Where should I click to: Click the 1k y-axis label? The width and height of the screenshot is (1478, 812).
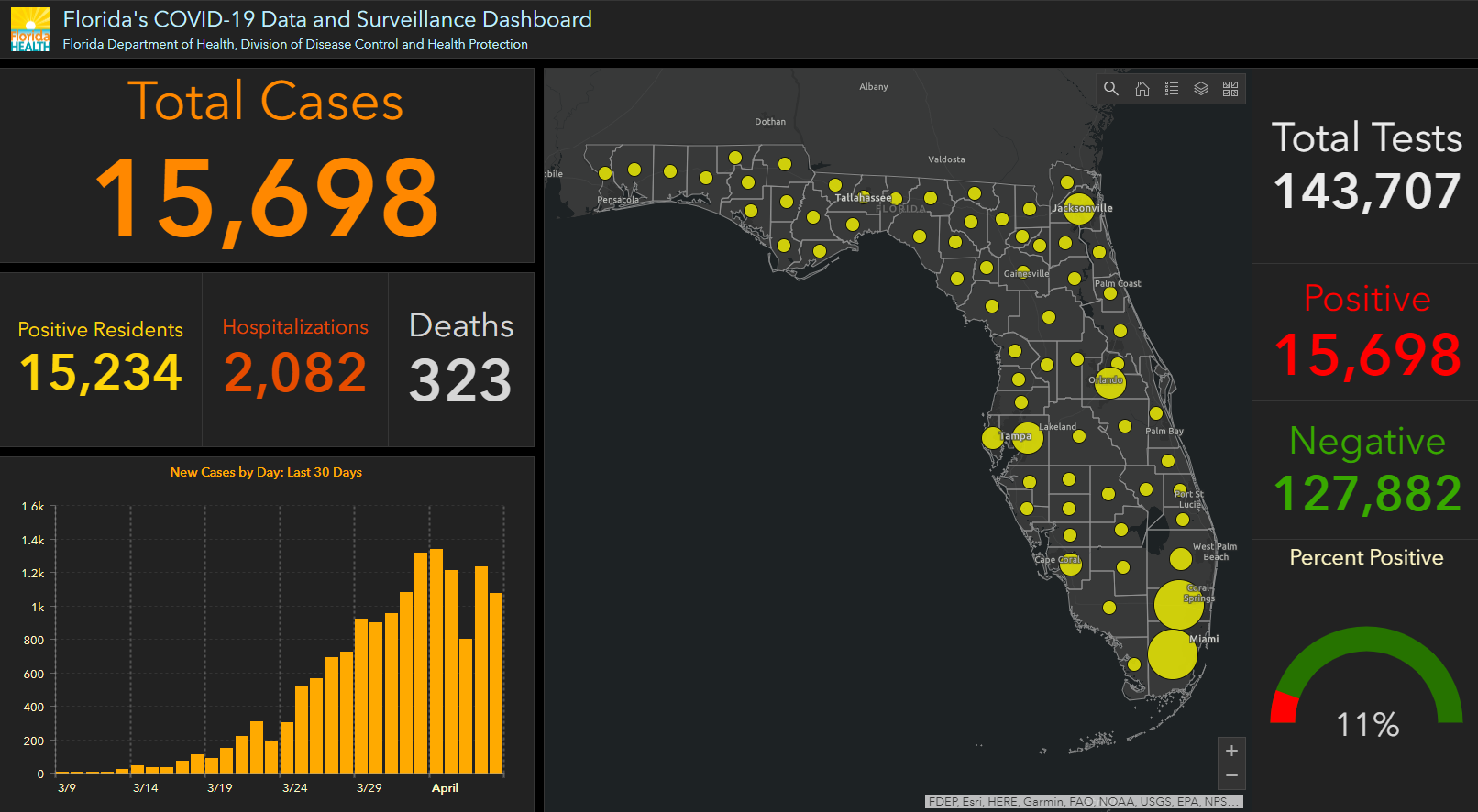click(x=38, y=607)
